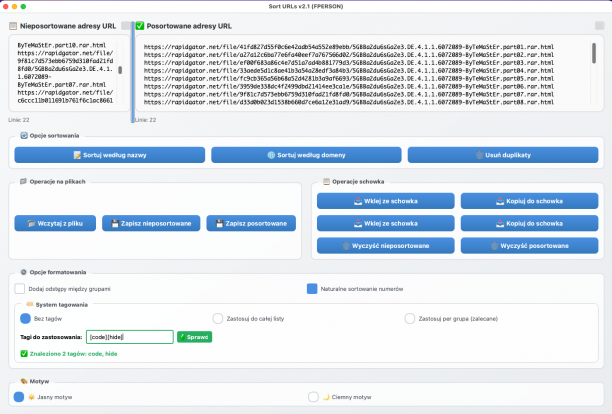This screenshot has width=612, height=414.
Task: Click the floppy disk icon on Zapisz nieposortowane
Action: coord(115,224)
